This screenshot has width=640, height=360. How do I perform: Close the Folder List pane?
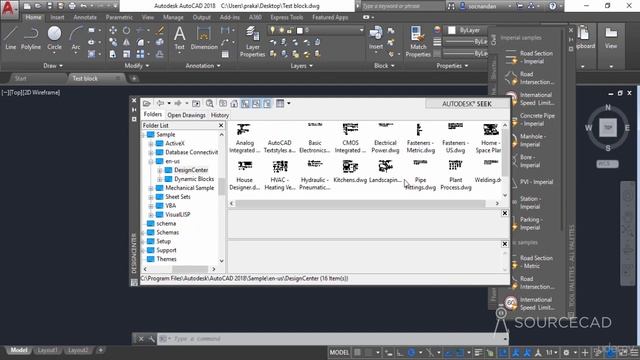click(221, 125)
